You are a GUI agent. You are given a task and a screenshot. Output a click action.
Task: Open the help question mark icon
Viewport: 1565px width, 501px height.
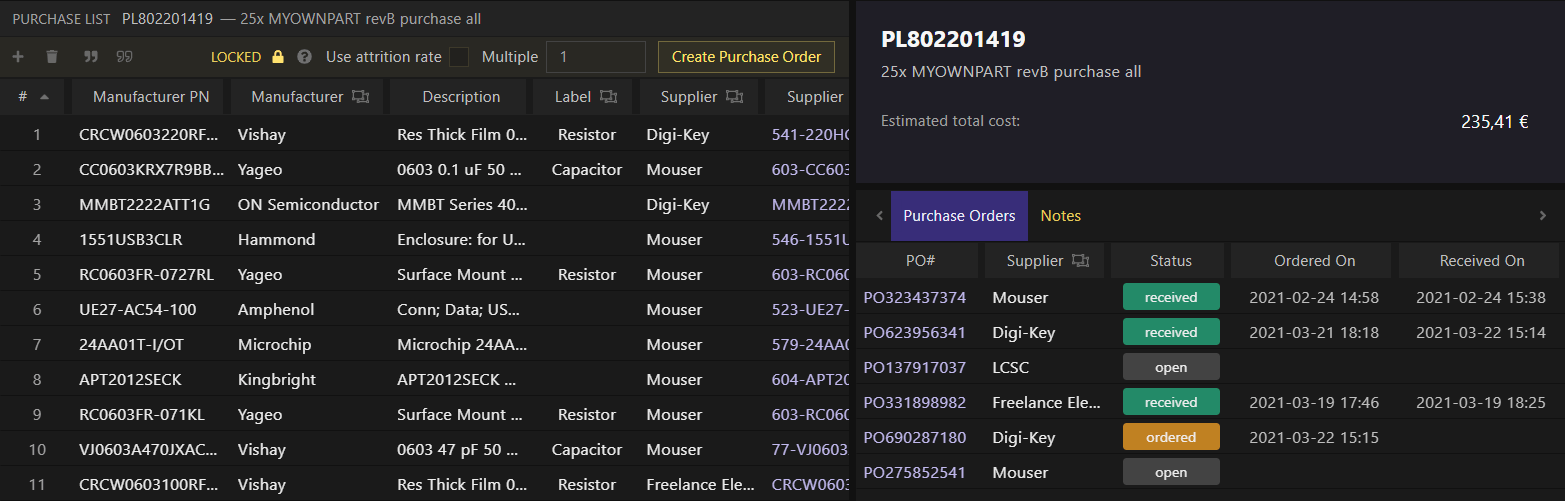[x=304, y=57]
